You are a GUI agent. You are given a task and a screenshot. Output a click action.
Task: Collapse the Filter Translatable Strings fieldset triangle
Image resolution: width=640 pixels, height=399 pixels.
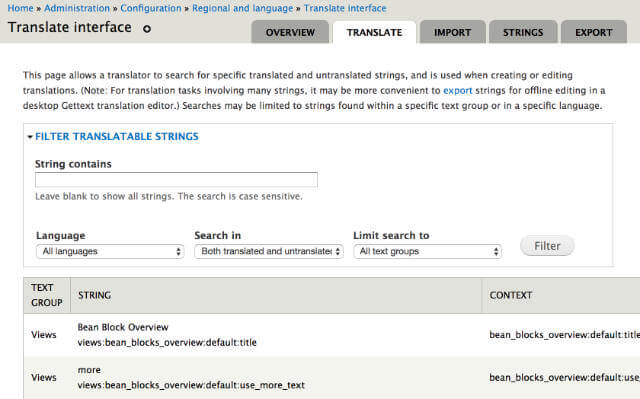point(30,137)
